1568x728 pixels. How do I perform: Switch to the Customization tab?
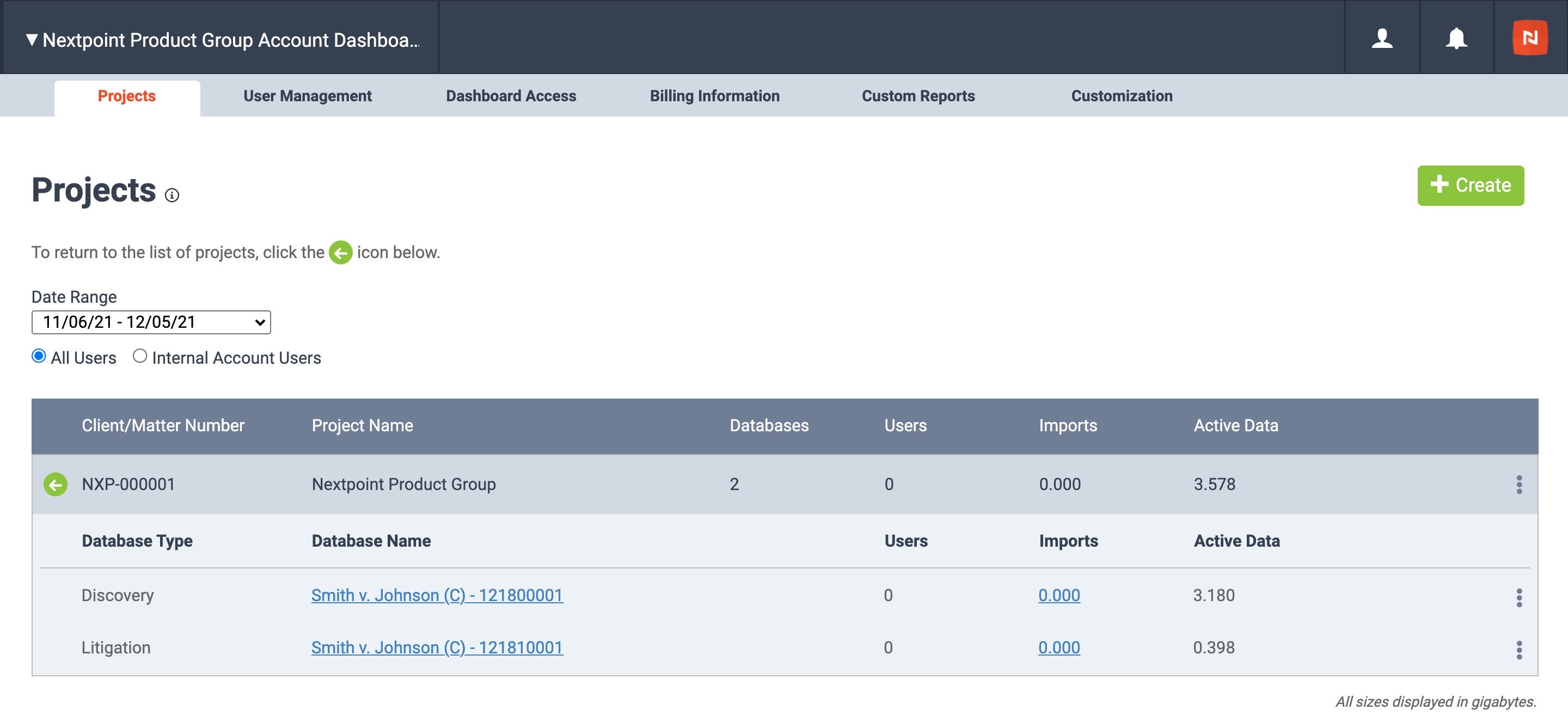[x=1121, y=96]
